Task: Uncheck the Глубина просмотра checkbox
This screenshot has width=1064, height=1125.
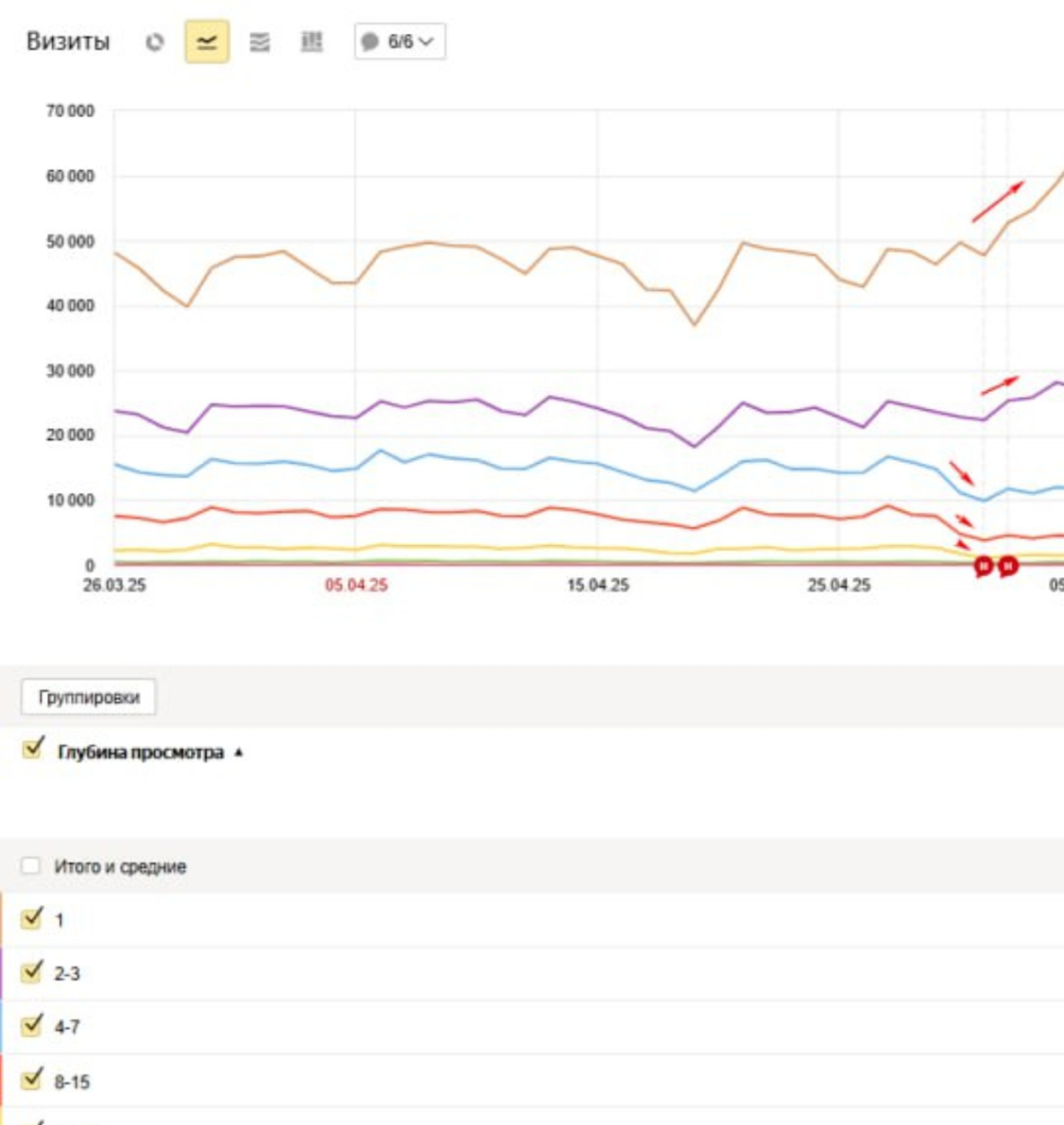Action: coord(33,749)
